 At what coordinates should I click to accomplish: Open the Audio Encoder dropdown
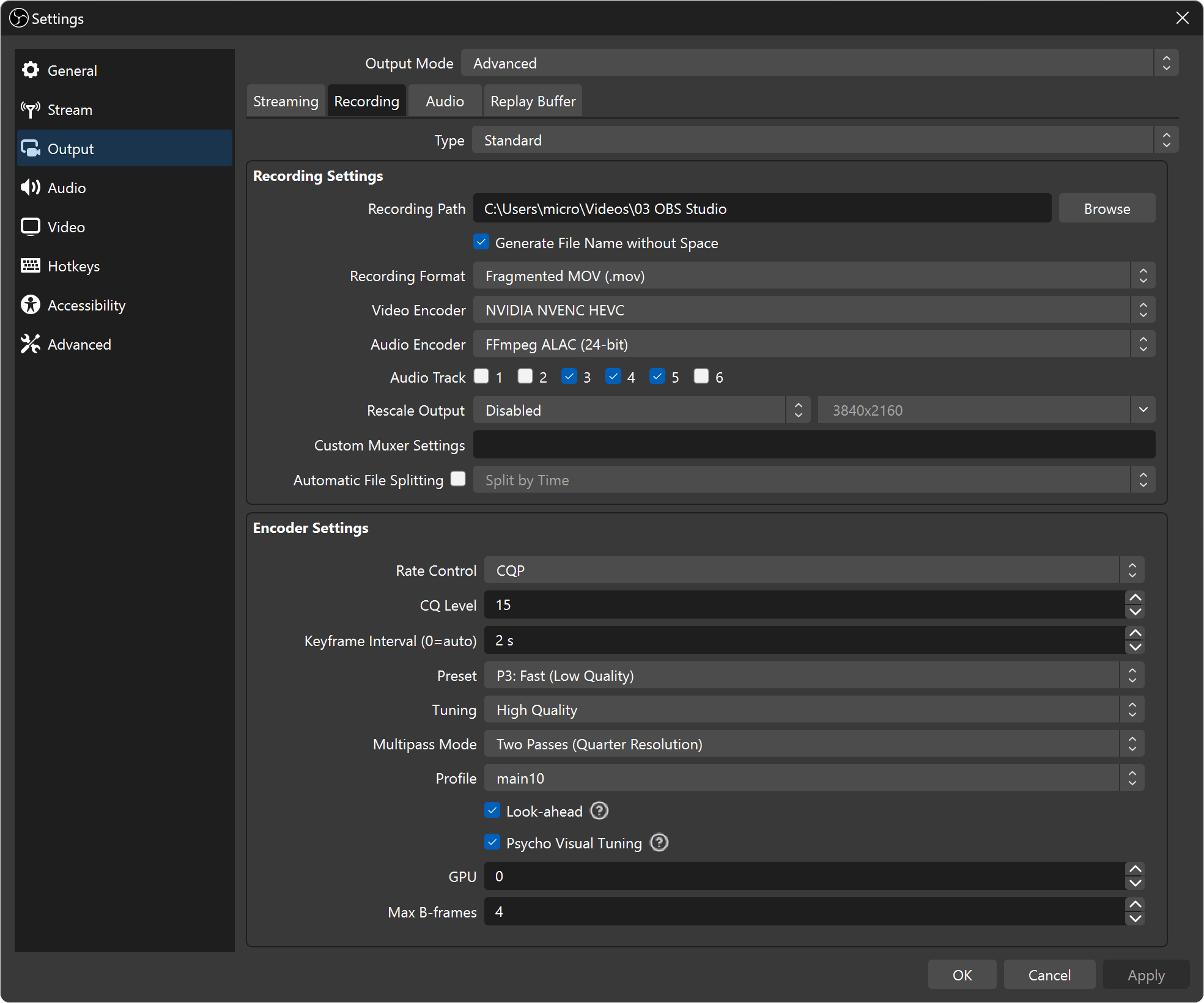click(x=814, y=344)
